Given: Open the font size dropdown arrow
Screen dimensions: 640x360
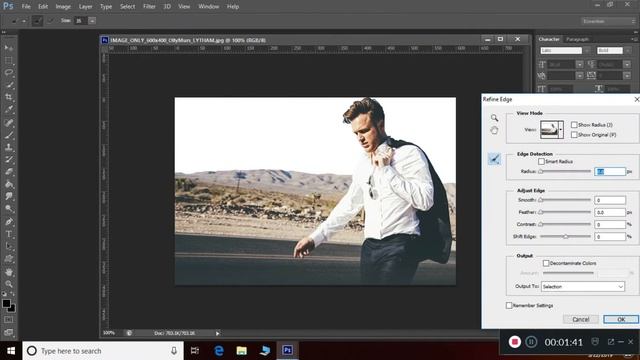Looking at the screenshot, I should (x=580, y=64).
